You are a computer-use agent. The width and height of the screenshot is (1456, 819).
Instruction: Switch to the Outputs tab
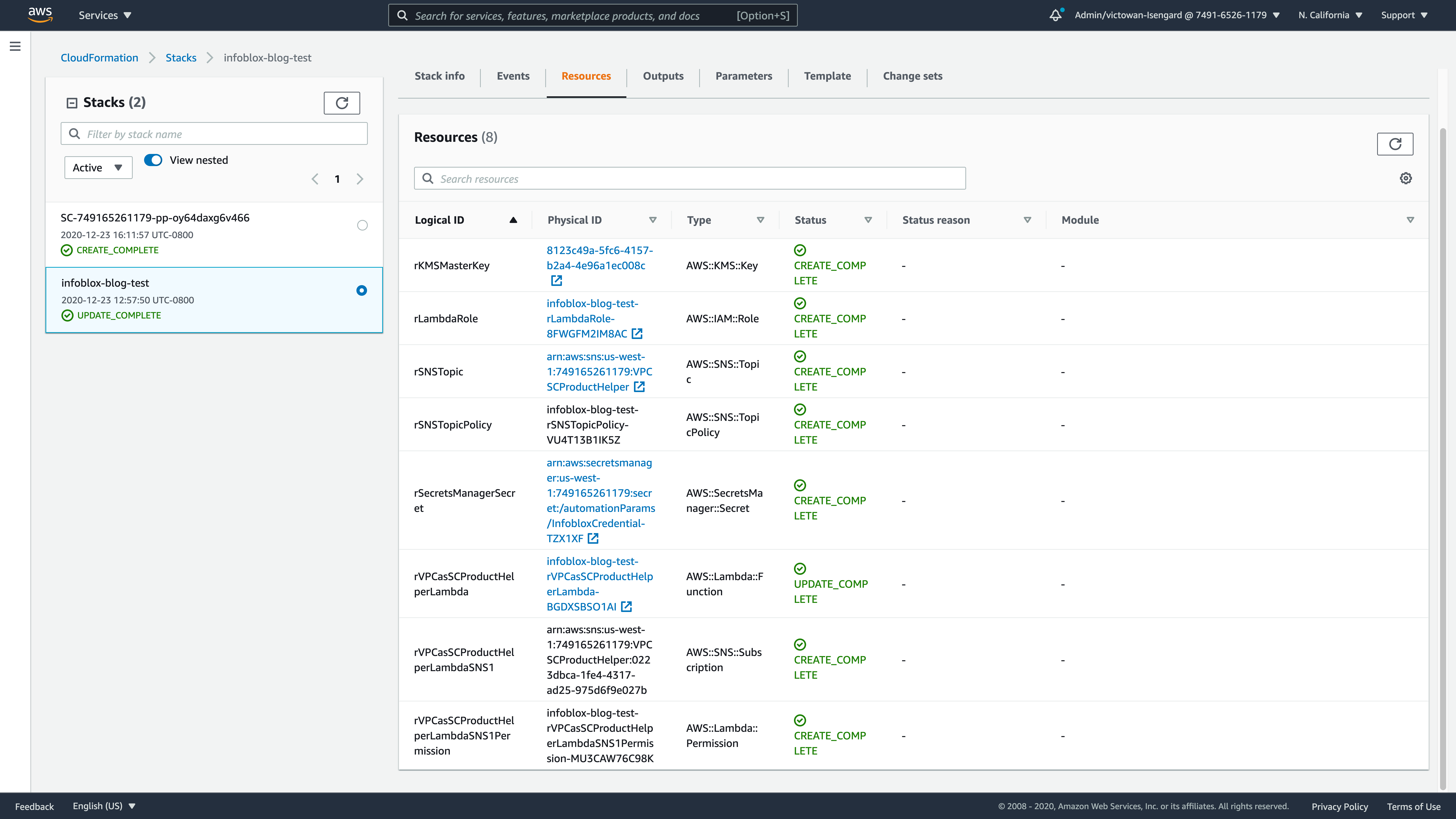click(x=663, y=76)
